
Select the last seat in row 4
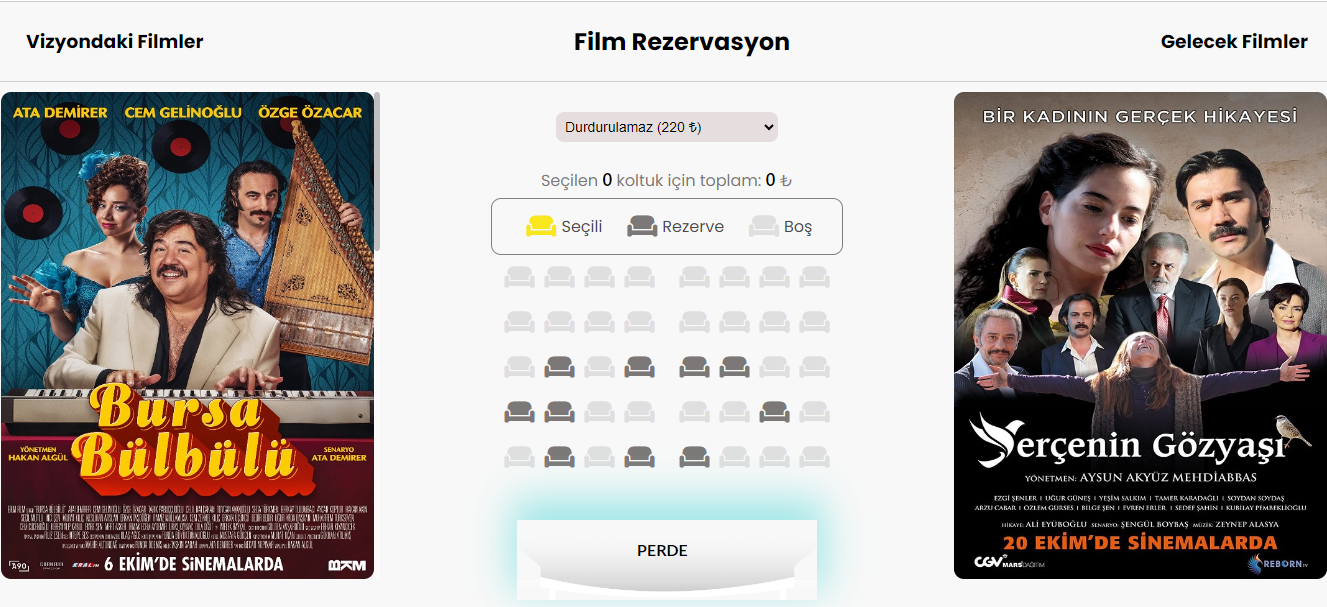click(814, 412)
